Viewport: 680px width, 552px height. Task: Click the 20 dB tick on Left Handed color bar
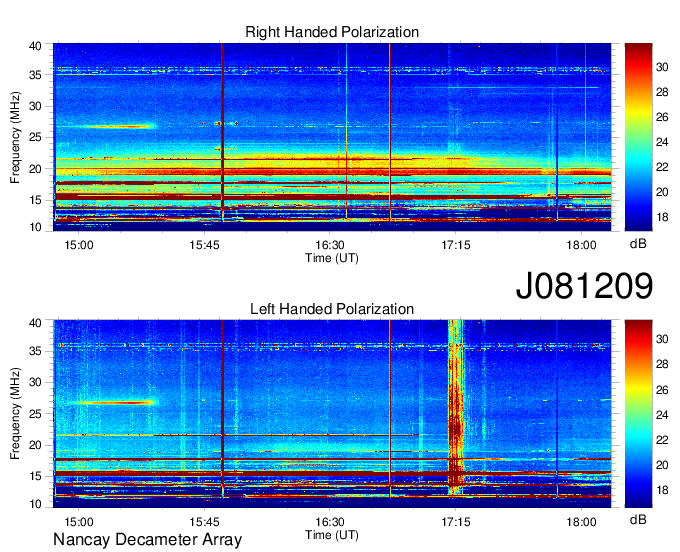click(x=662, y=466)
